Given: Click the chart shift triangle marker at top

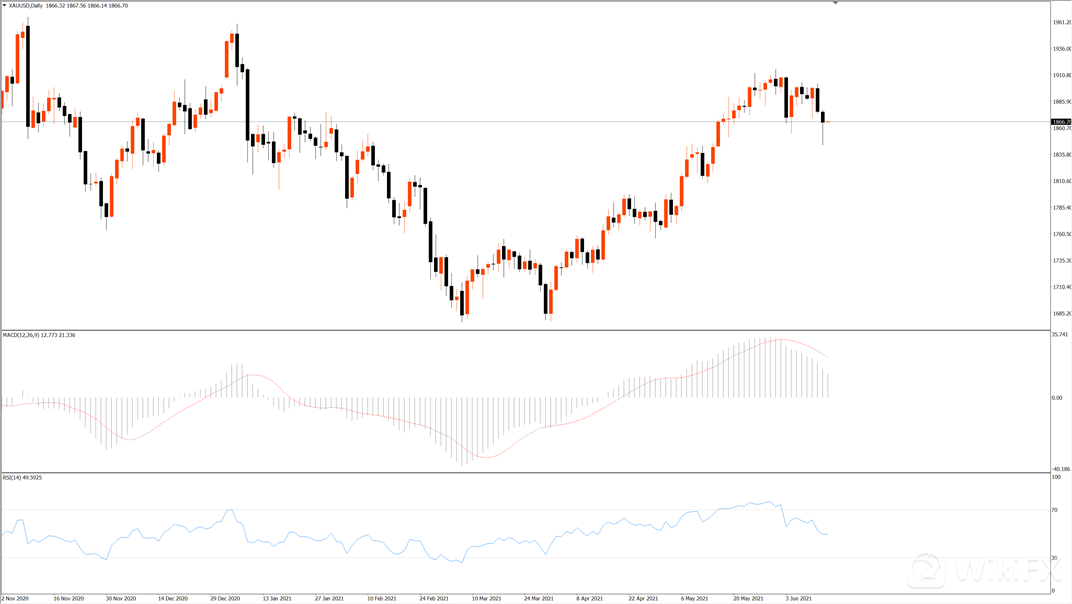Looking at the screenshot, I should point(835,3).
